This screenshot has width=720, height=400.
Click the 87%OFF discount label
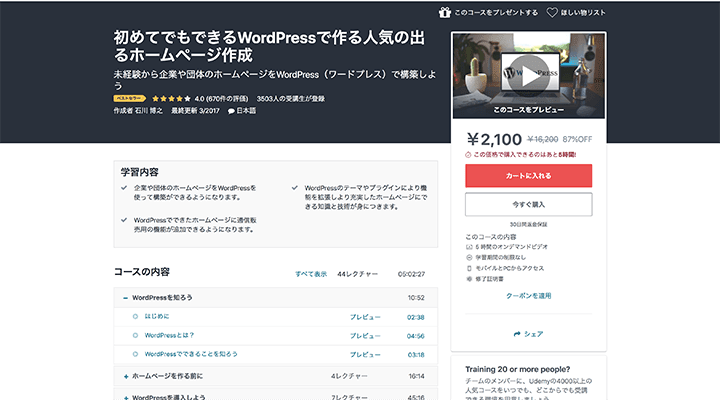[577, 139]
